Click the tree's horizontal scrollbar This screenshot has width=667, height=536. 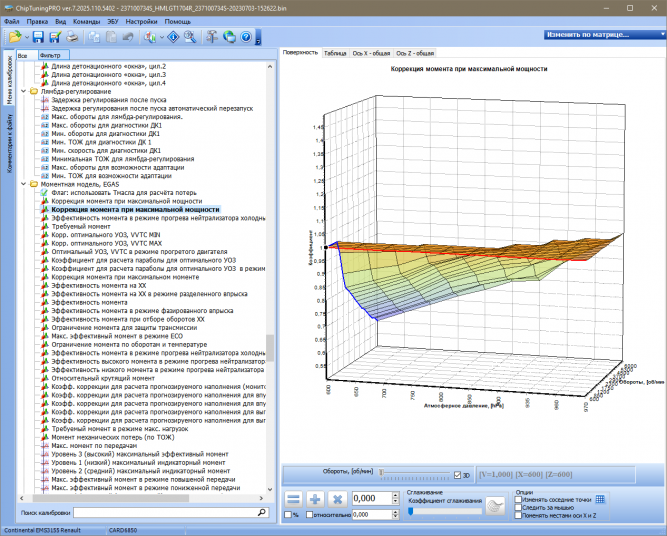(x=111, y=498)
